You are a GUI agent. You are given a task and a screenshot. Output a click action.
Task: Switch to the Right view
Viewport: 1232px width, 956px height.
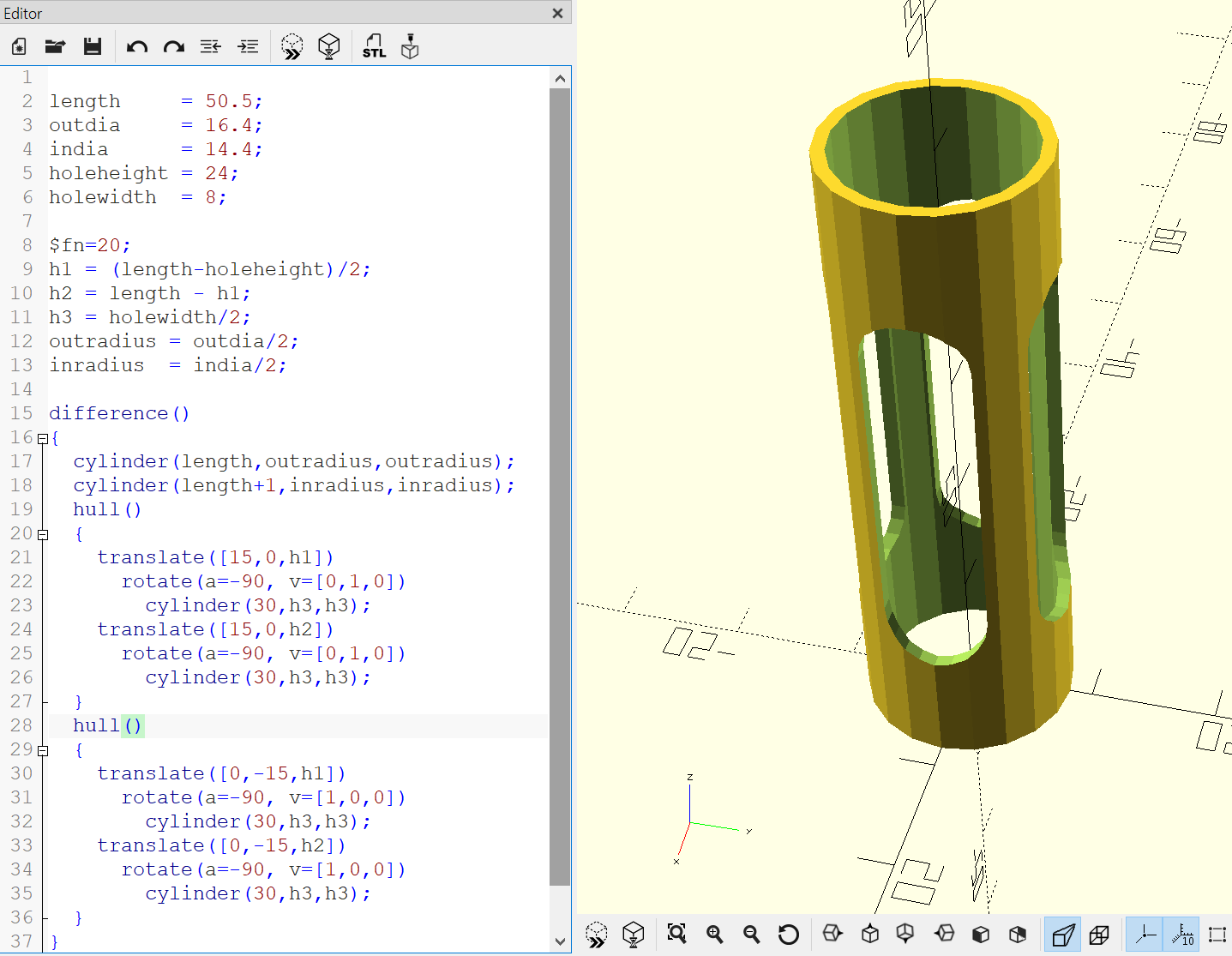pyautogui.click(x=832, y=934)
